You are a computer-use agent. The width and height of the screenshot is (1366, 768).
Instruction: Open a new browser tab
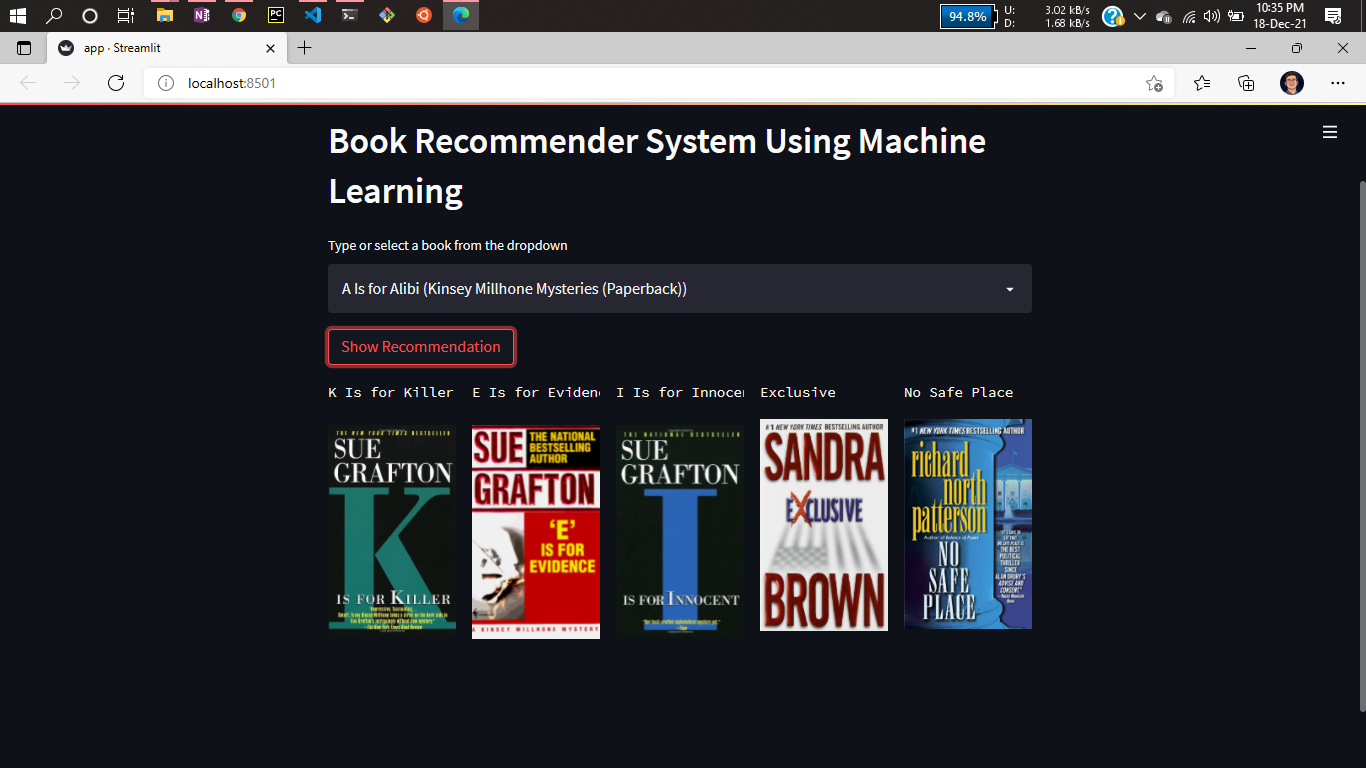(x=305, y=48)
